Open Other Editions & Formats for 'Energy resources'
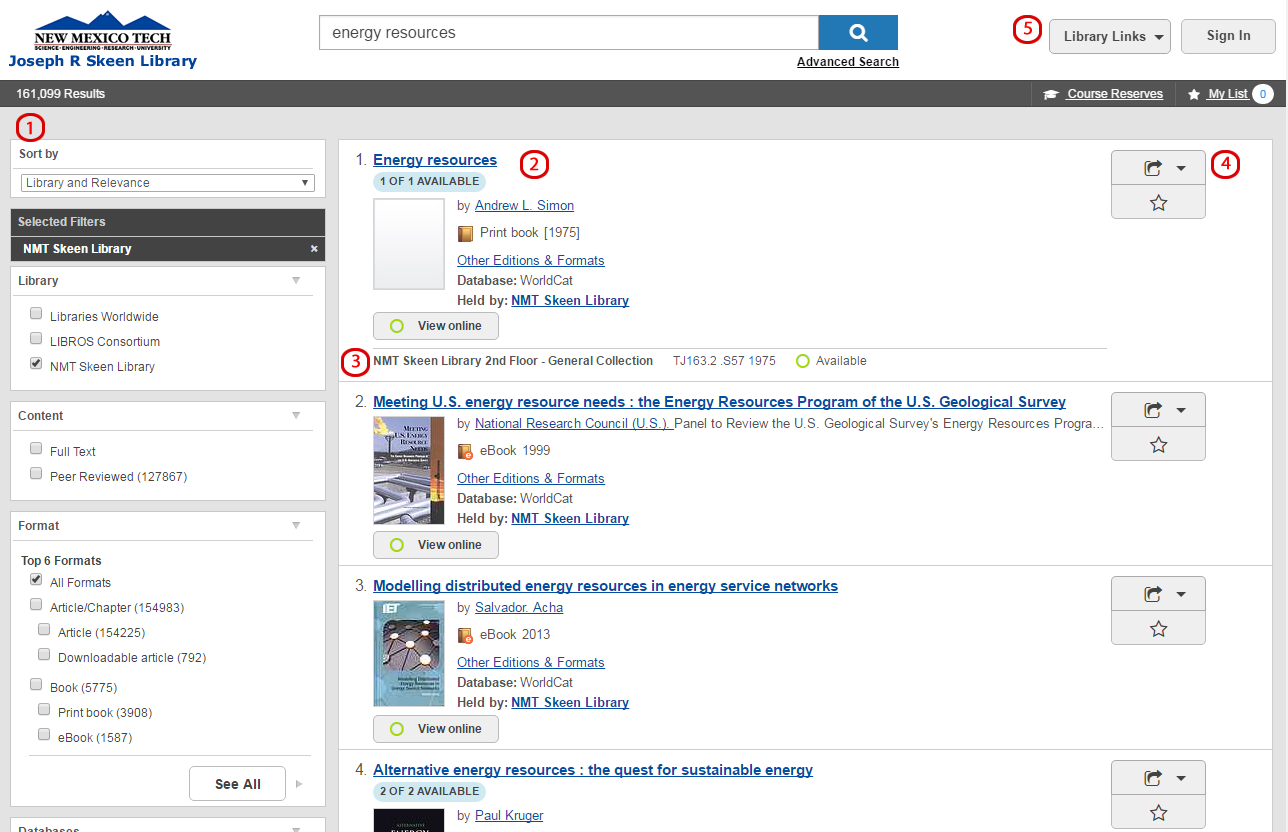This screenshot has height=832, width=1288. pos(531,260)
